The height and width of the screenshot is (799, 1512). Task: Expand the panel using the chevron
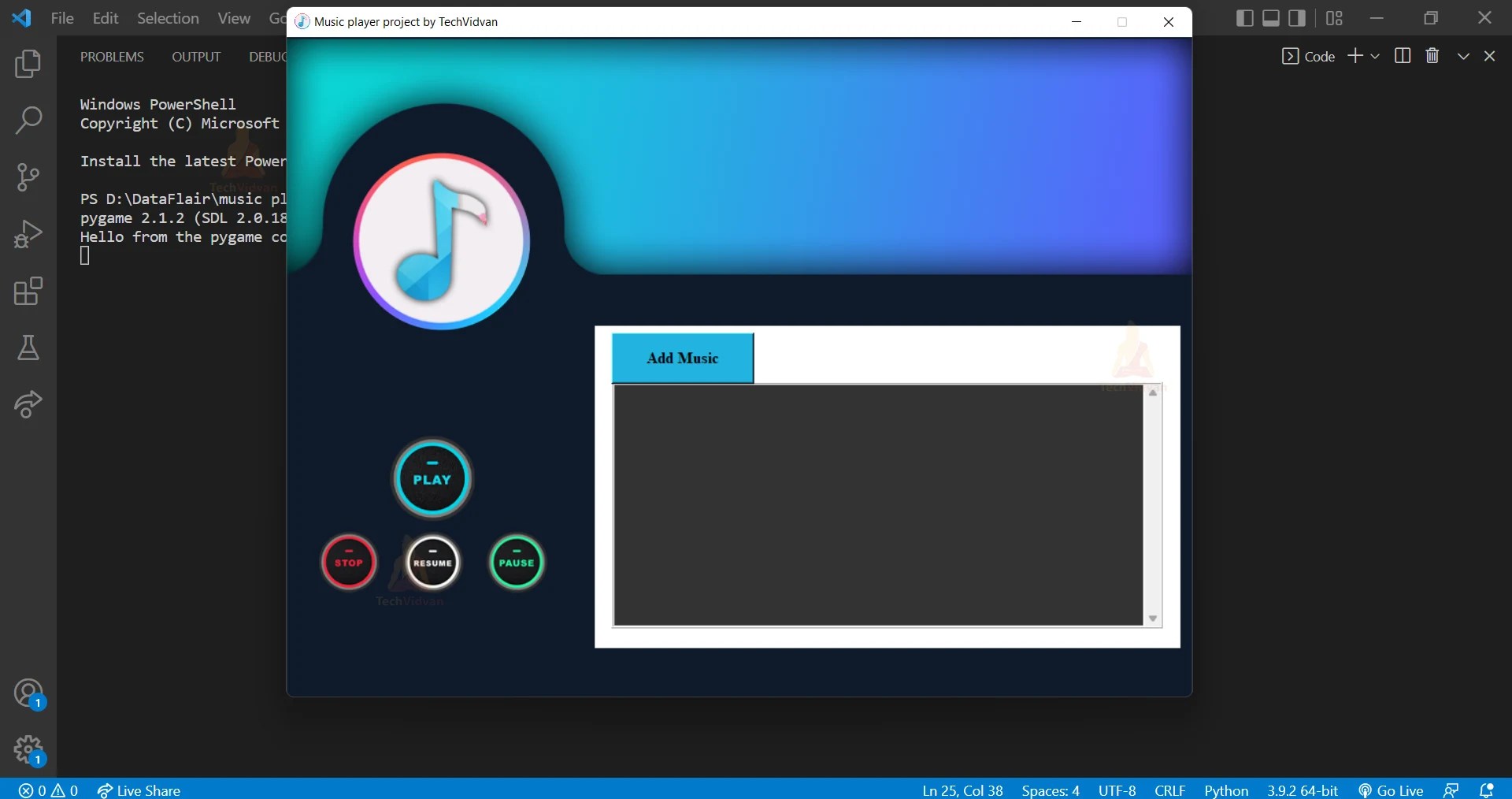tap(1462, 55)
